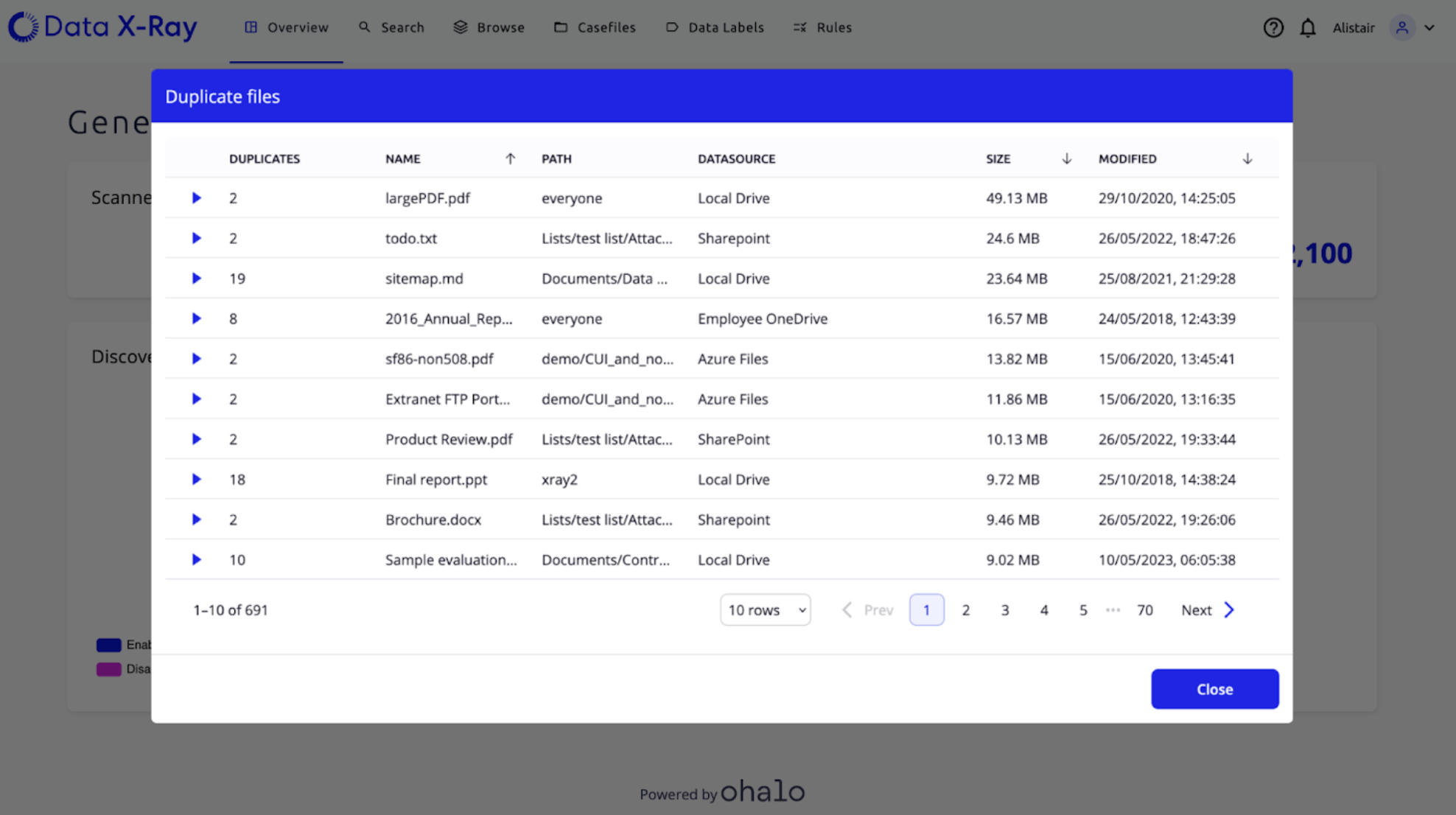Expand the Brochure.docx row

tap(196, 520)
